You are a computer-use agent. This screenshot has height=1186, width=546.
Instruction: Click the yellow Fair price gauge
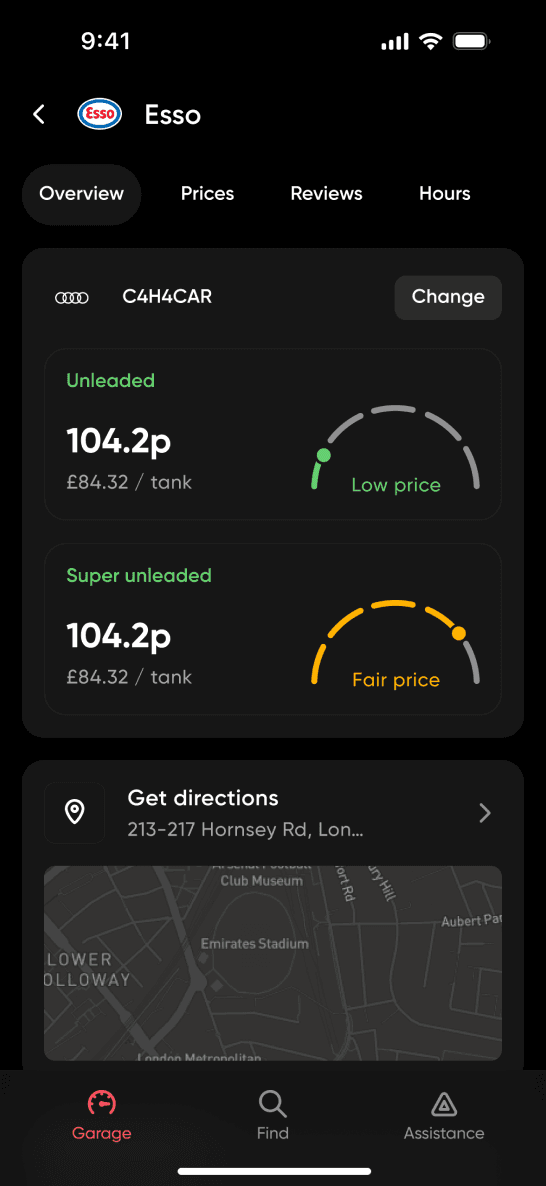coord(396,644)
